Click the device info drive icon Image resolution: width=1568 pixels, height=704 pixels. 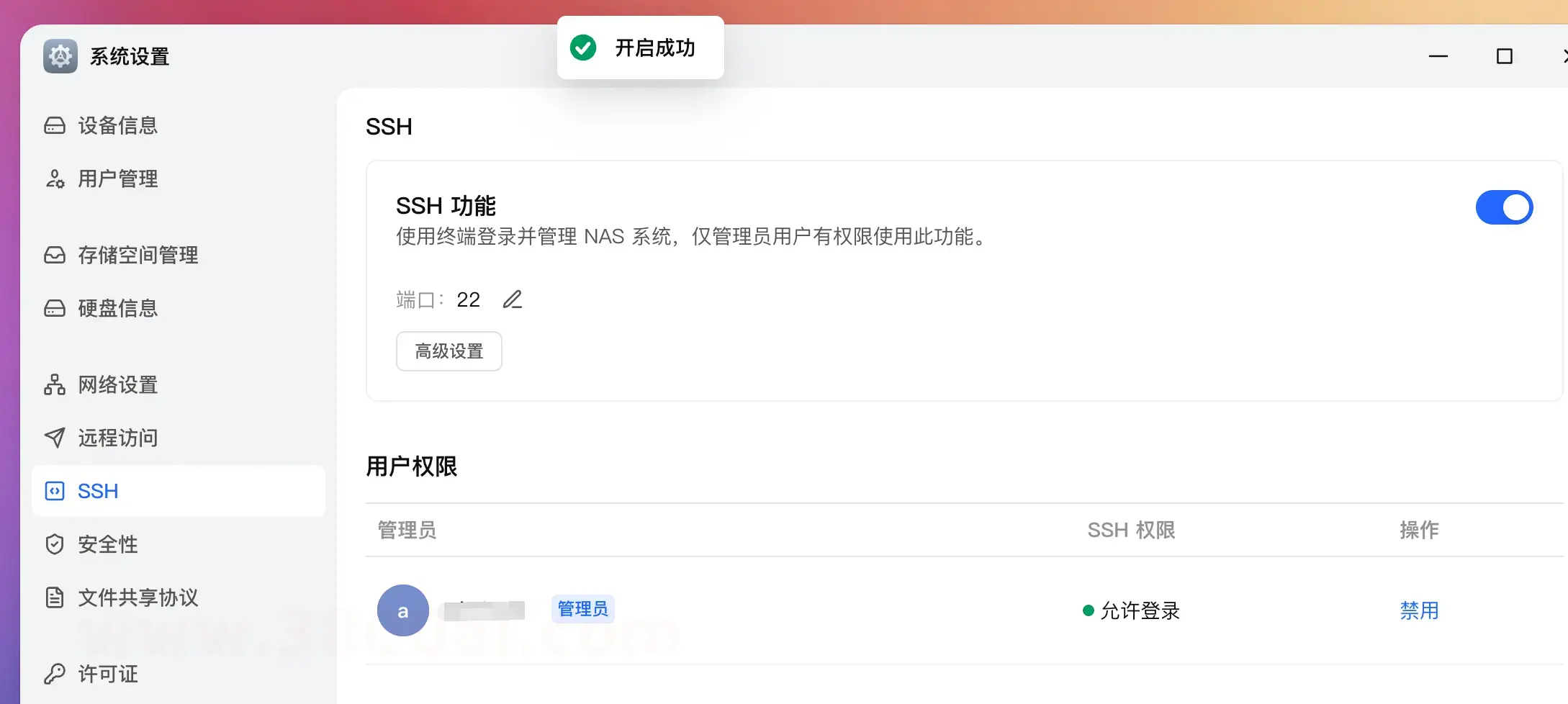[x=55, y=126]
